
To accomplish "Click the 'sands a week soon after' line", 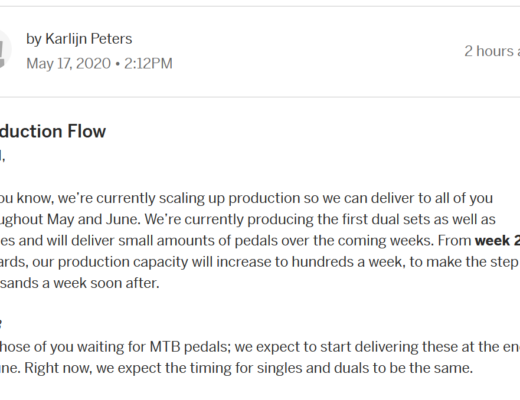I will tap(80, 283).
